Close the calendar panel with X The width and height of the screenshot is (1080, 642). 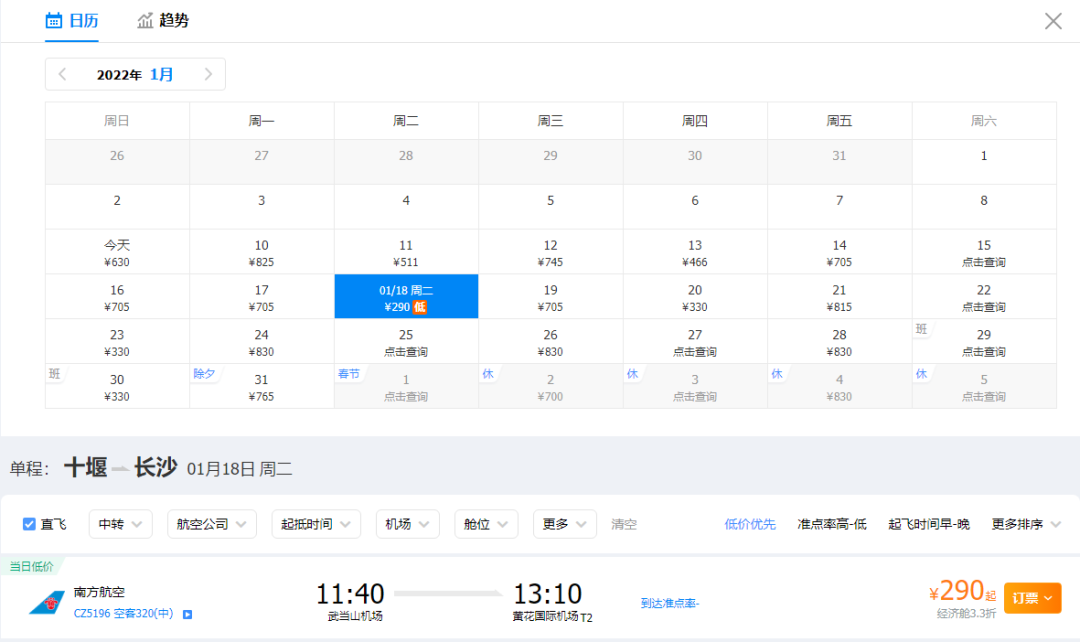click(1053, 21)
